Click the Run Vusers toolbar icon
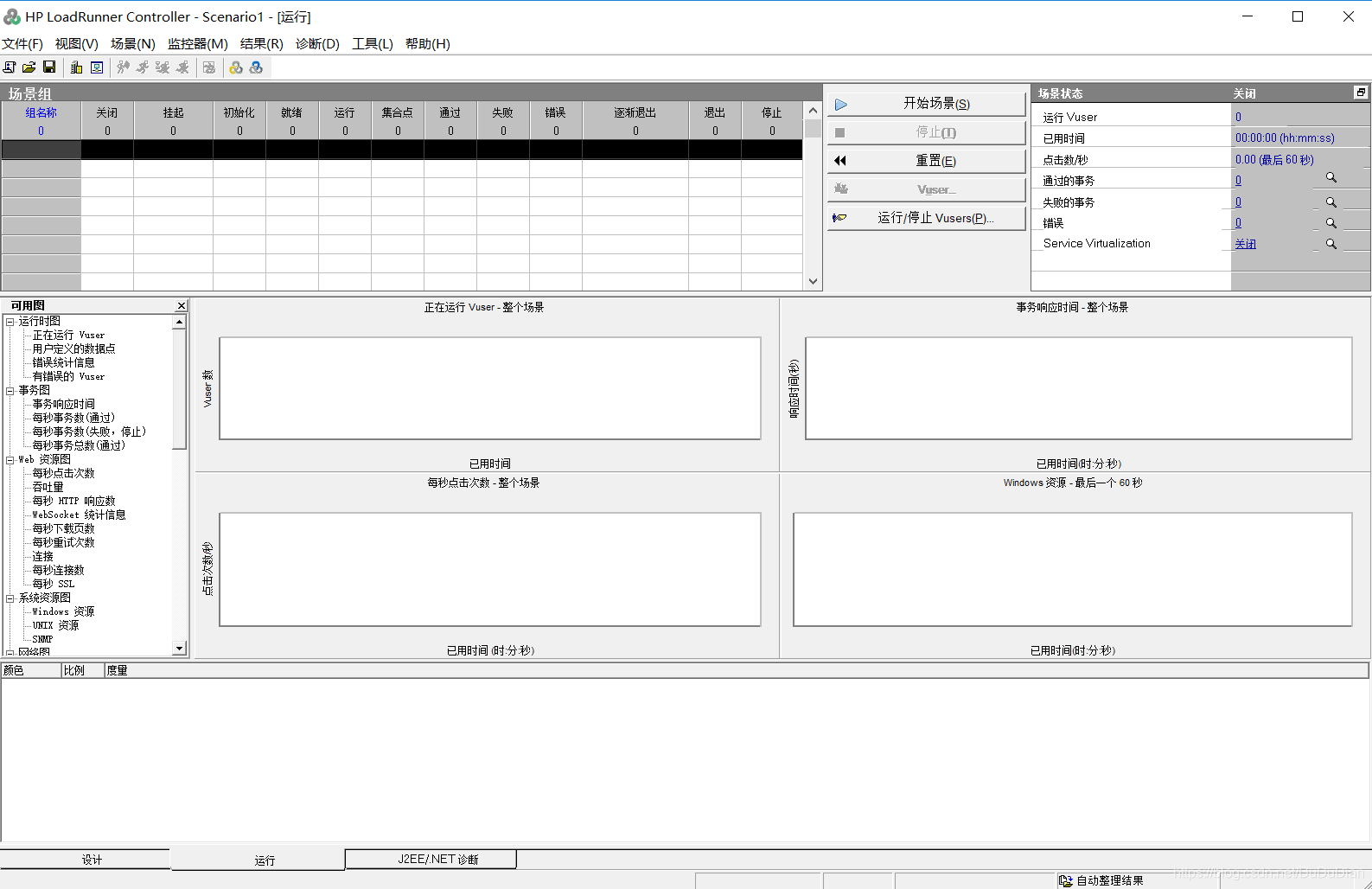Image resolution: width=1372 pixels, height=889 pixels. click(143, 67)
